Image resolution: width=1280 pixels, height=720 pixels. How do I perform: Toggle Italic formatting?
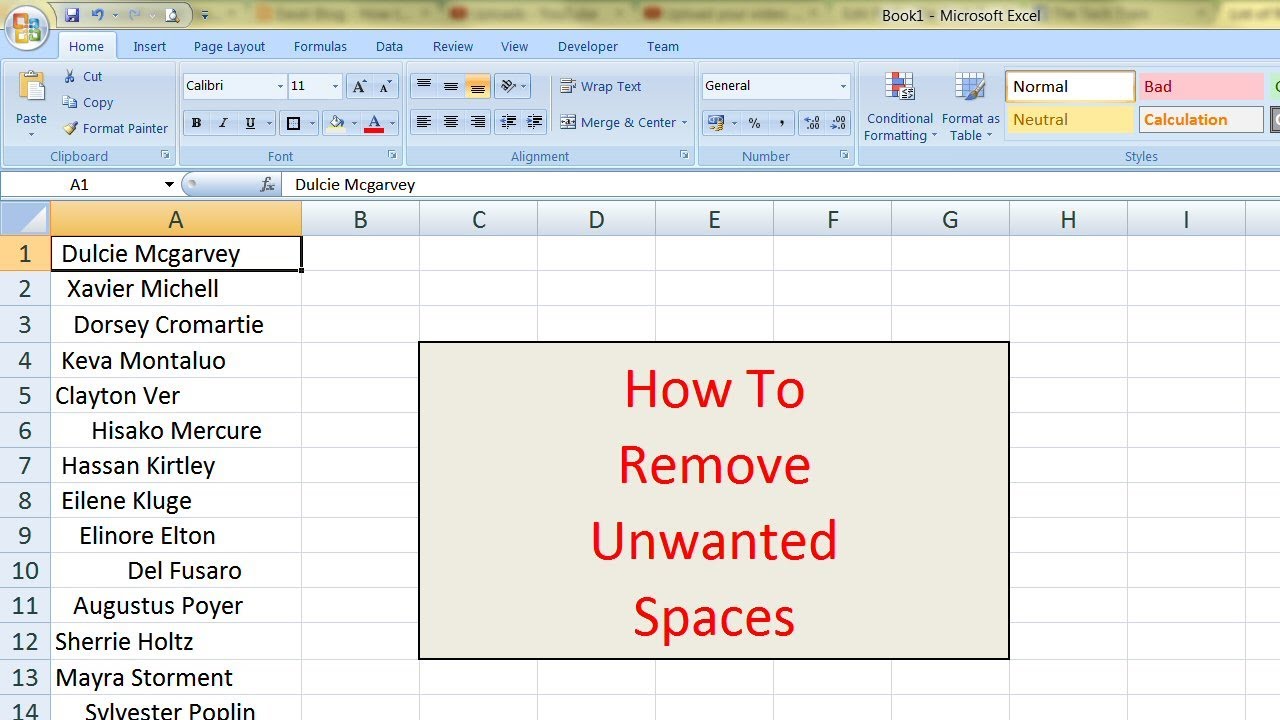[x=223, y=123]
